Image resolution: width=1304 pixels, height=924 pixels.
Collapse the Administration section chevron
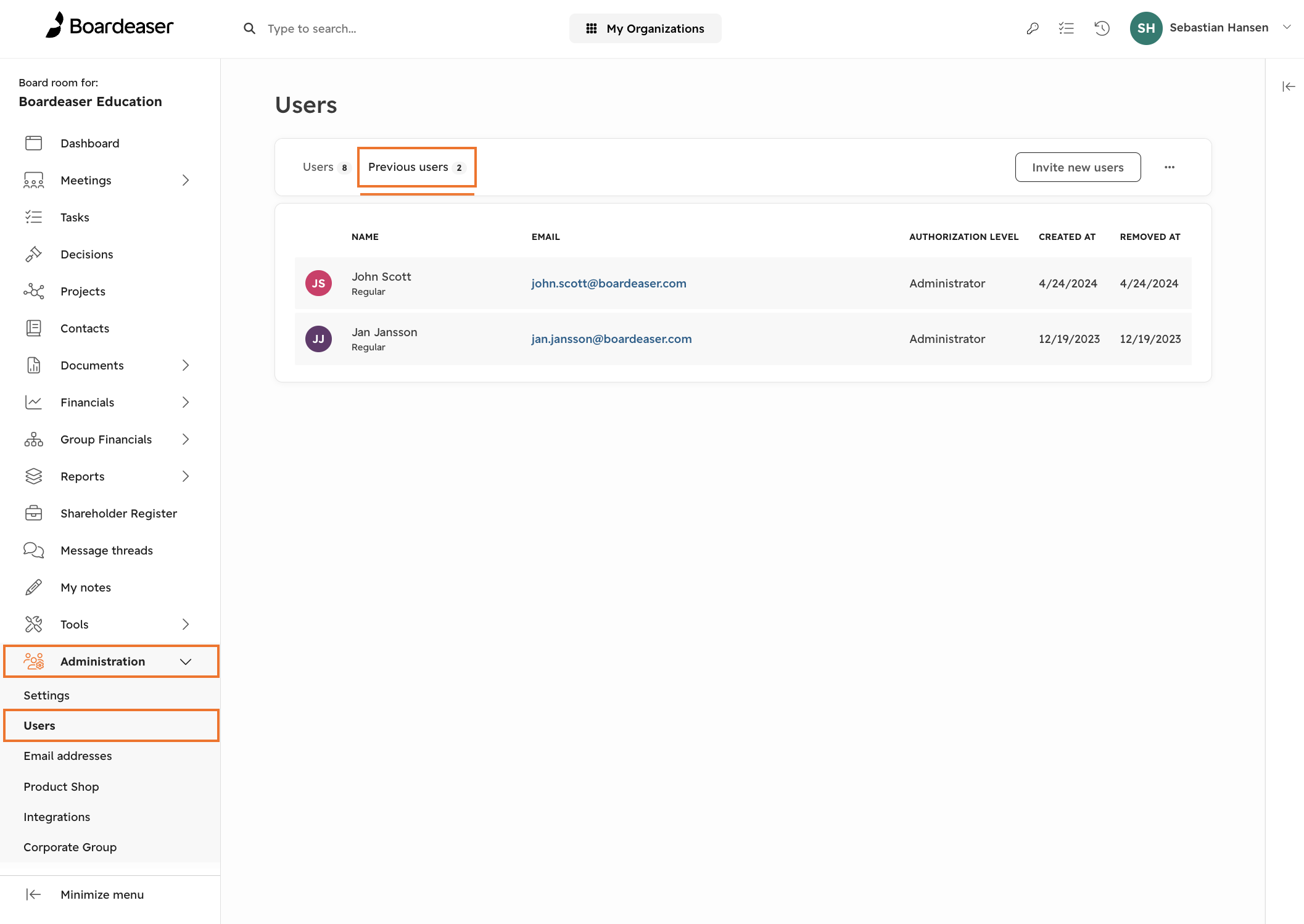(186, 661)
